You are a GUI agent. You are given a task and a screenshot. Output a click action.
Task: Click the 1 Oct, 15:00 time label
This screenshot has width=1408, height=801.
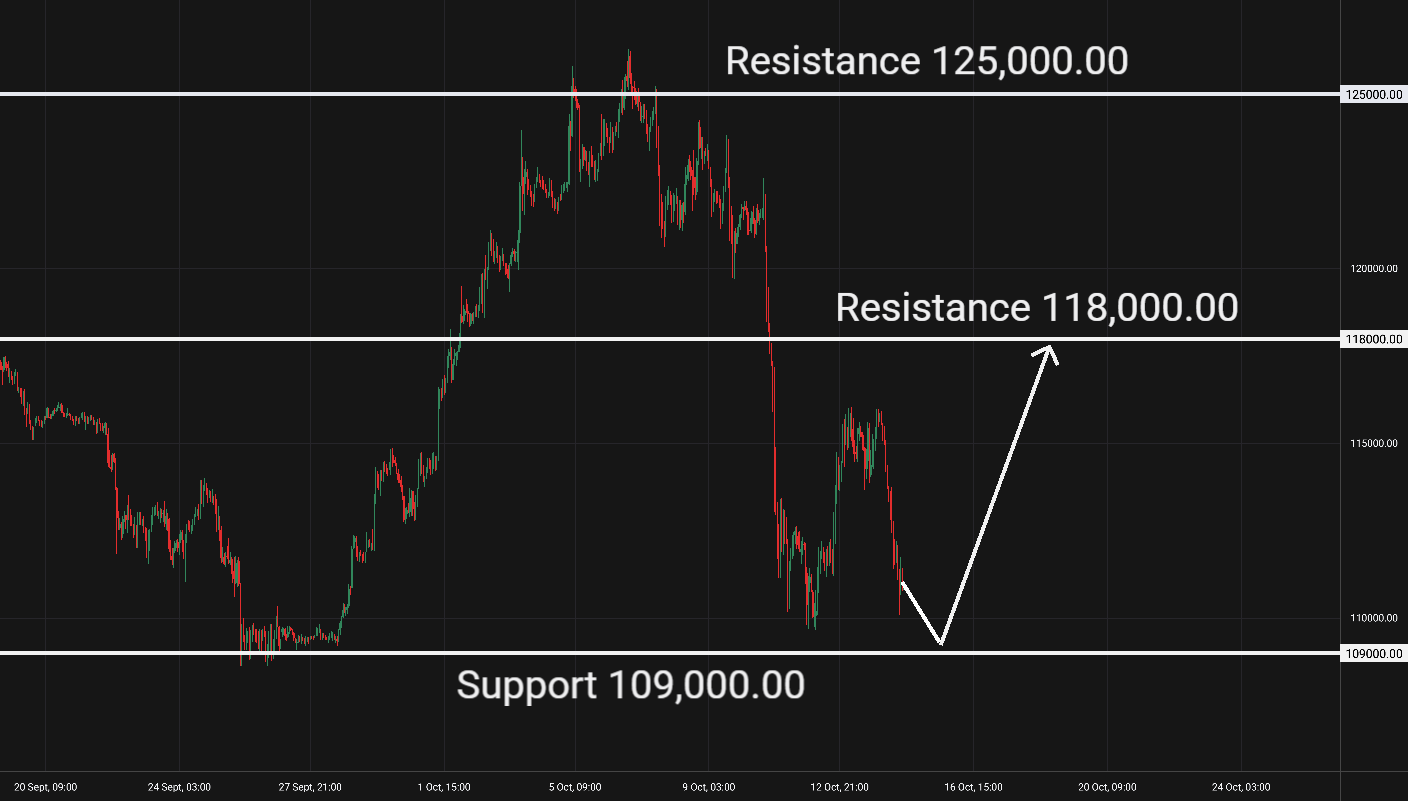[x=443, y=787]
